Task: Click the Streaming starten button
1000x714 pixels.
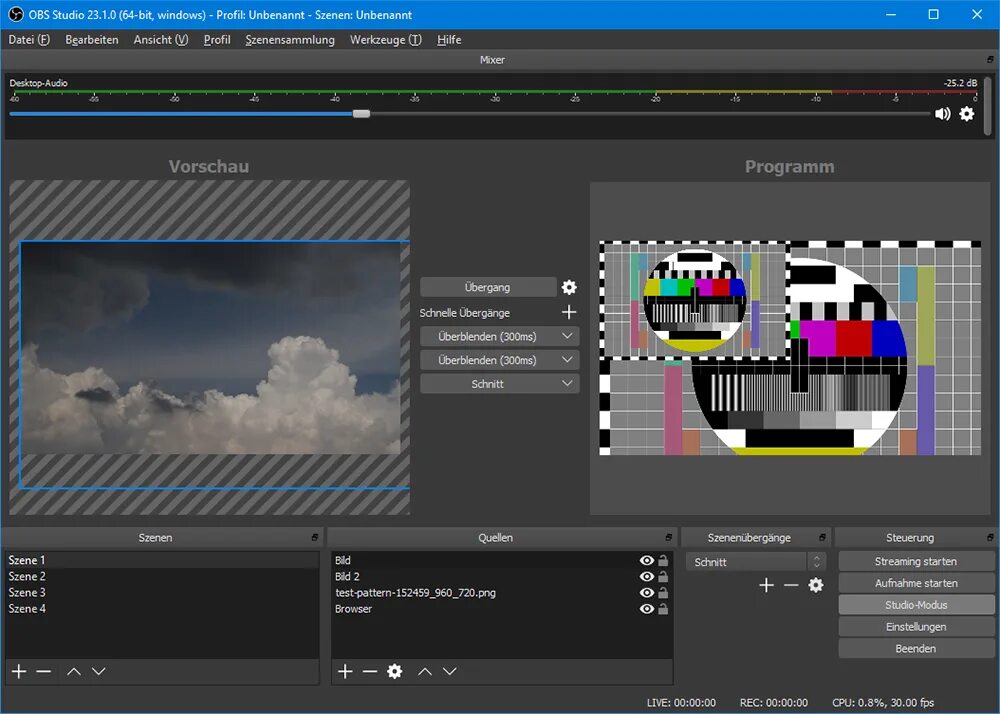Action: pyautogui.click(x=916, y=561)
